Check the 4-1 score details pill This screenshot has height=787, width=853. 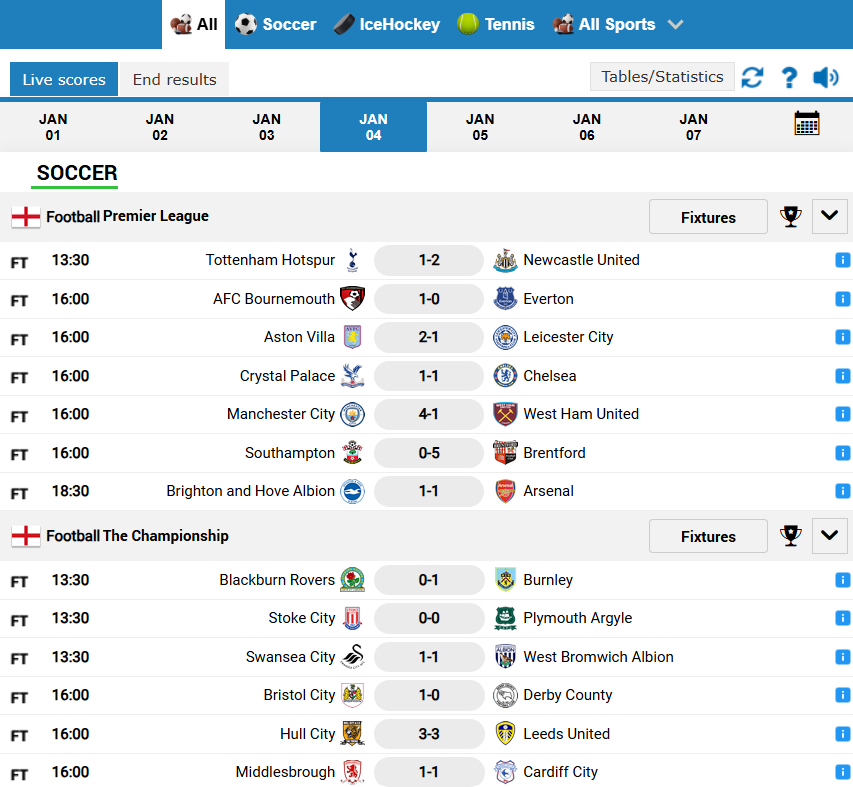pos(428,414)
